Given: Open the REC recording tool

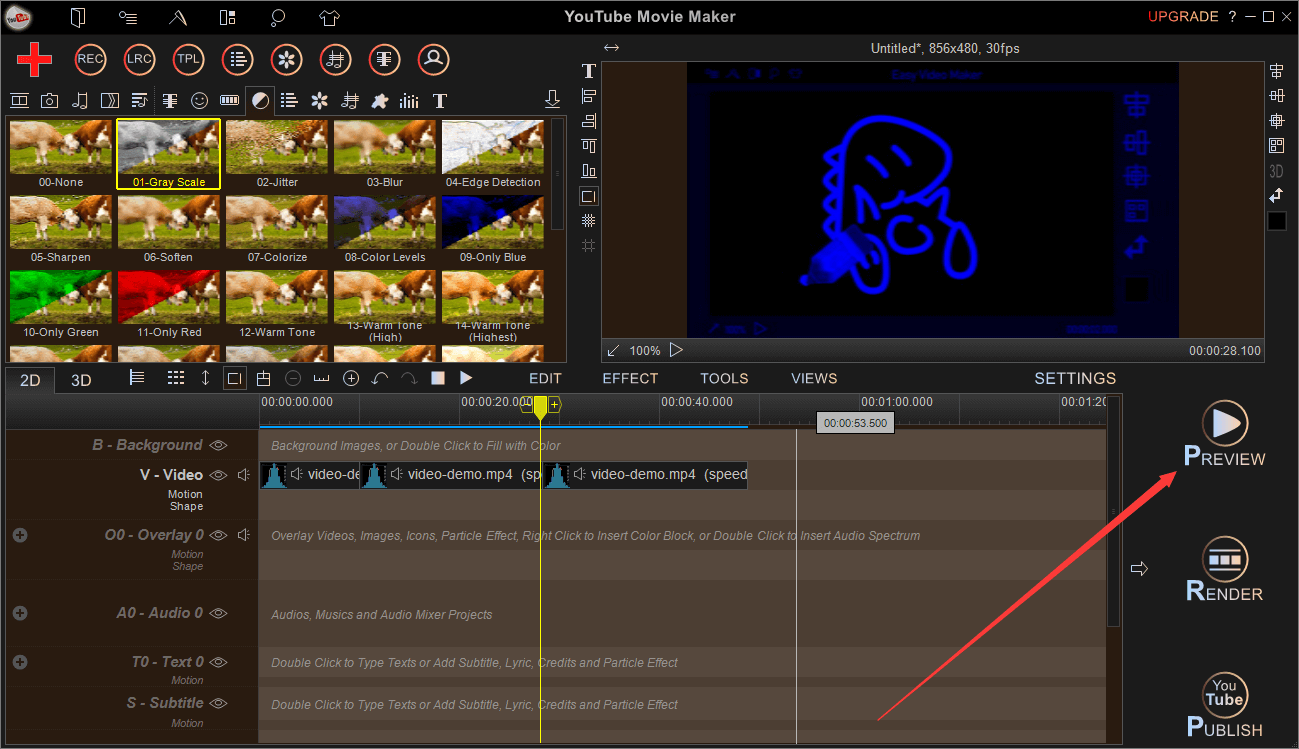Looking at the screenshot, I should (x=90, y=60).
